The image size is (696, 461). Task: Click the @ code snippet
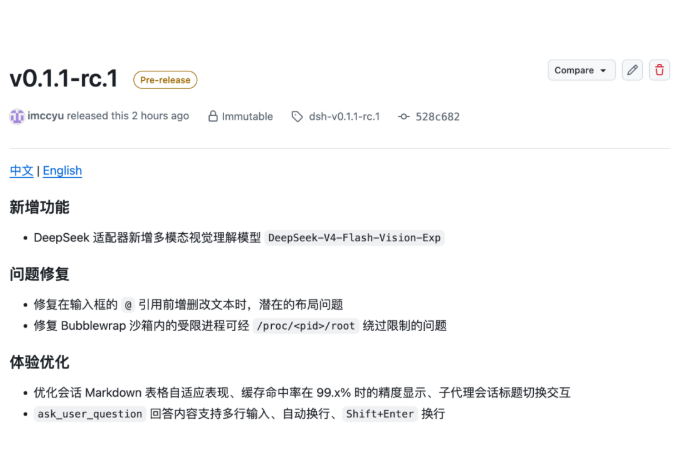click(x=128, y=305)
